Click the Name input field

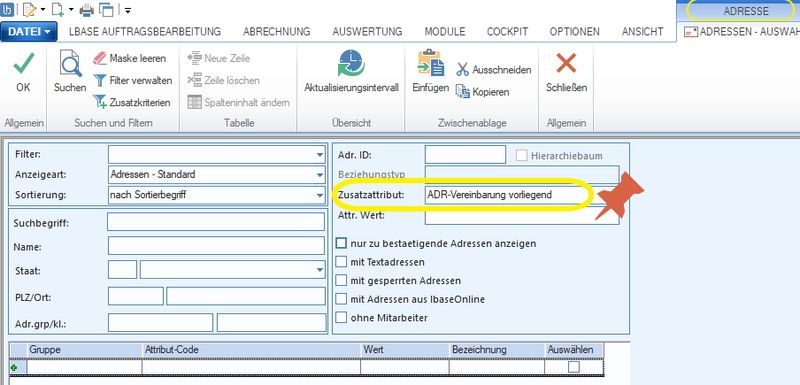[x=216, y=246]
